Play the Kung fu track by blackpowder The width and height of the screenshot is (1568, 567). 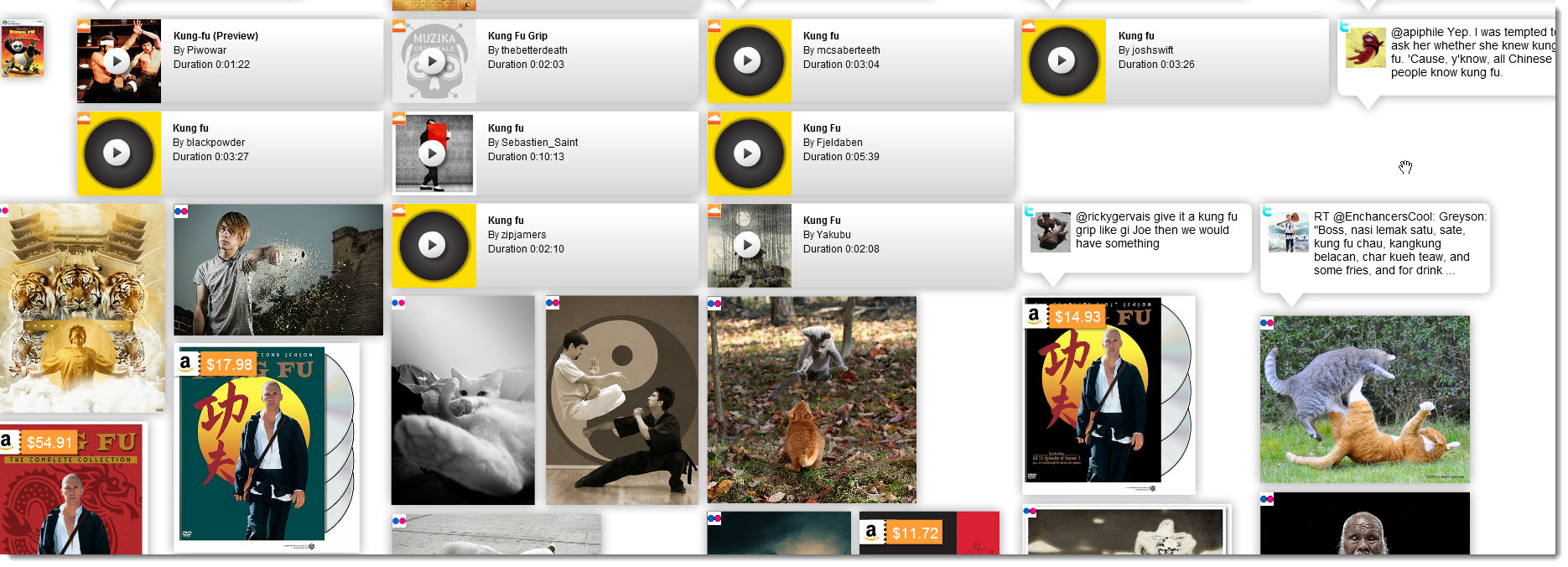[x=117, y=153]
